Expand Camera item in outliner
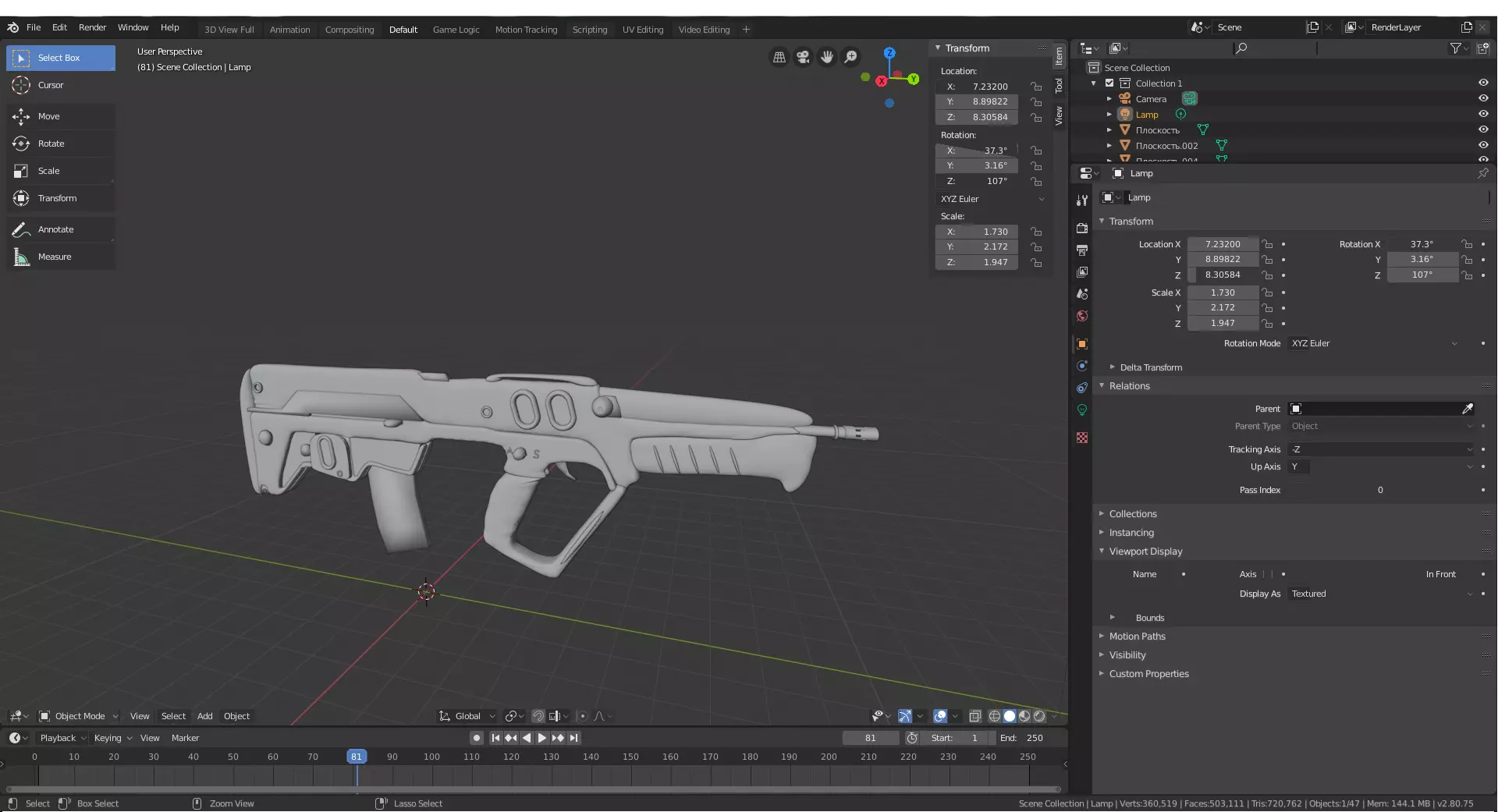The image size is (1498, 812). [1109, 99]
